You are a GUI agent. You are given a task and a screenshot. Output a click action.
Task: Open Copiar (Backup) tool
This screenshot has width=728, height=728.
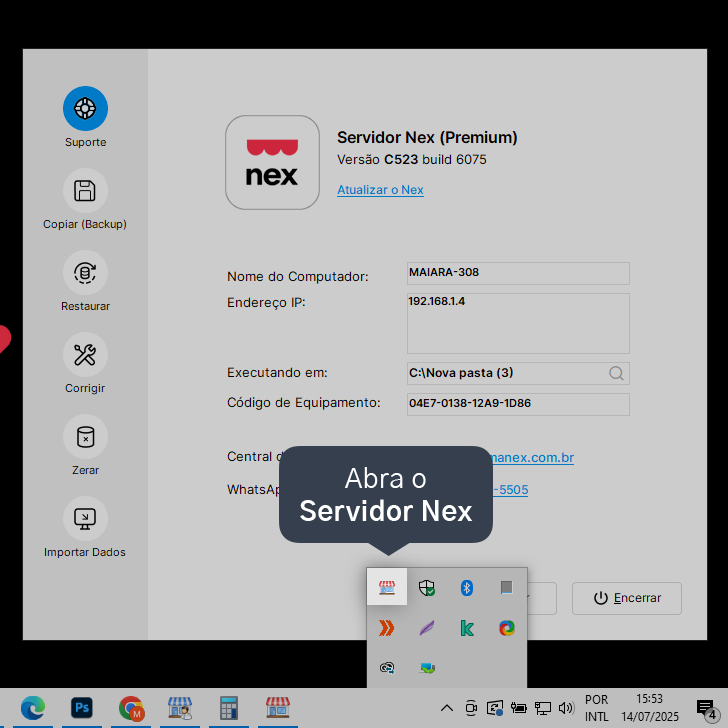coord(85,191)
